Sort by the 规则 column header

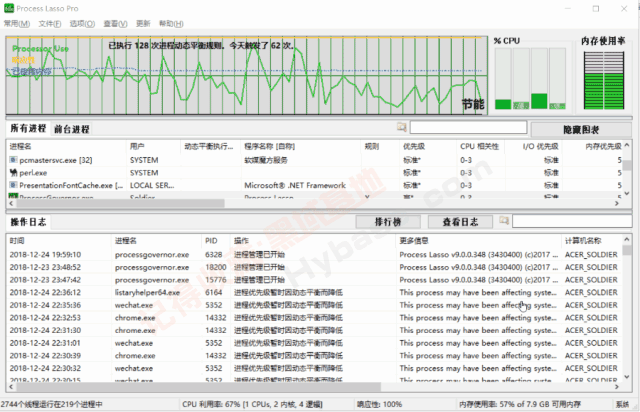click(380, 146)
